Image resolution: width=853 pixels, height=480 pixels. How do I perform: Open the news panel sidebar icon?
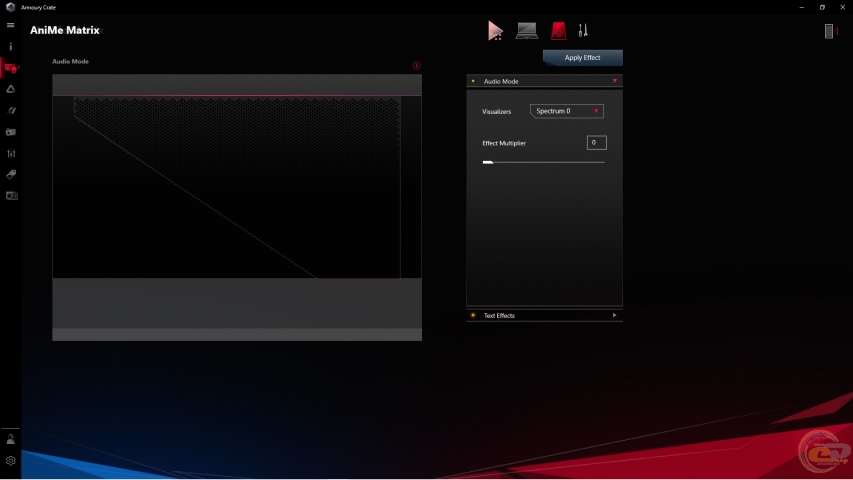(11, 196)
